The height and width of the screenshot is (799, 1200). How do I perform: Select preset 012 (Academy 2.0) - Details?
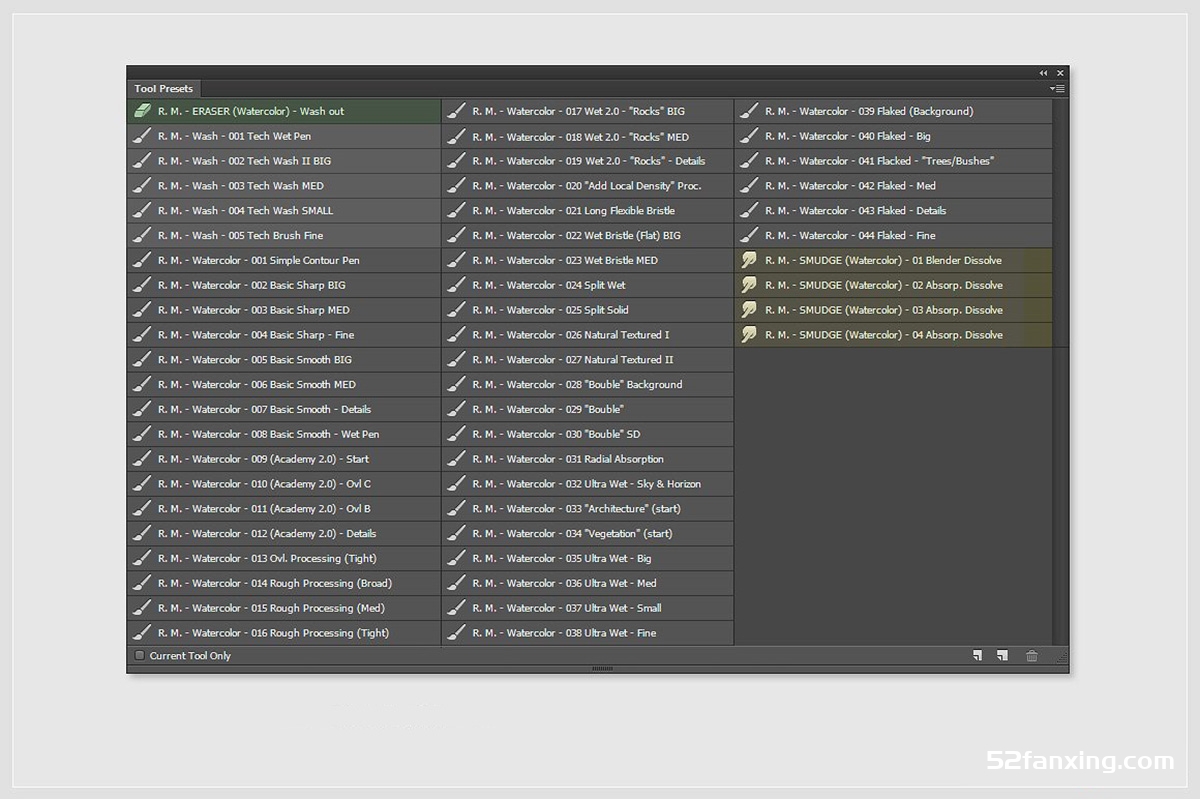284,534
